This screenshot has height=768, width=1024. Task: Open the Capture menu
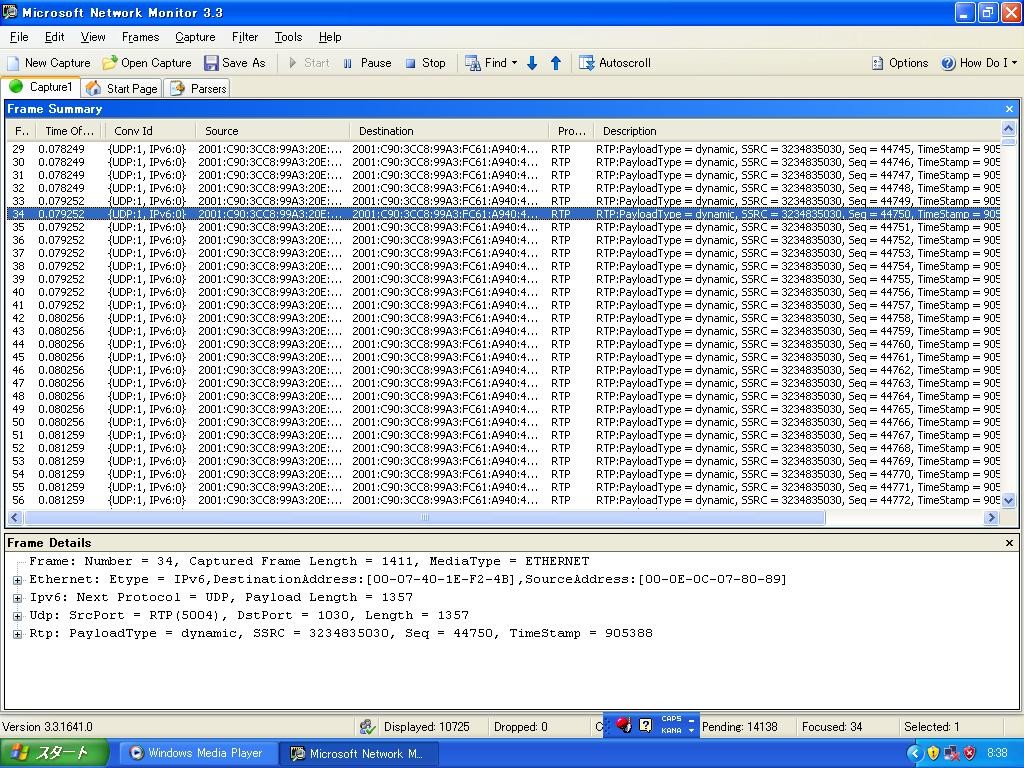(195, 37)
